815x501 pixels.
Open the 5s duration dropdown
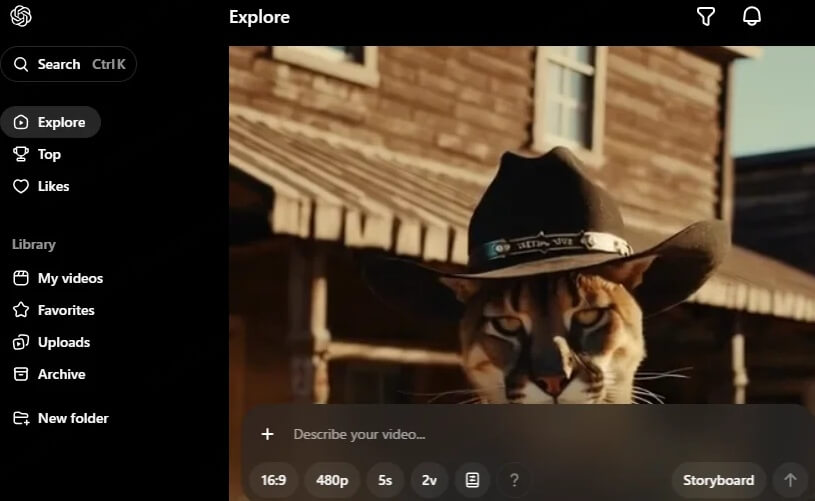385,480
